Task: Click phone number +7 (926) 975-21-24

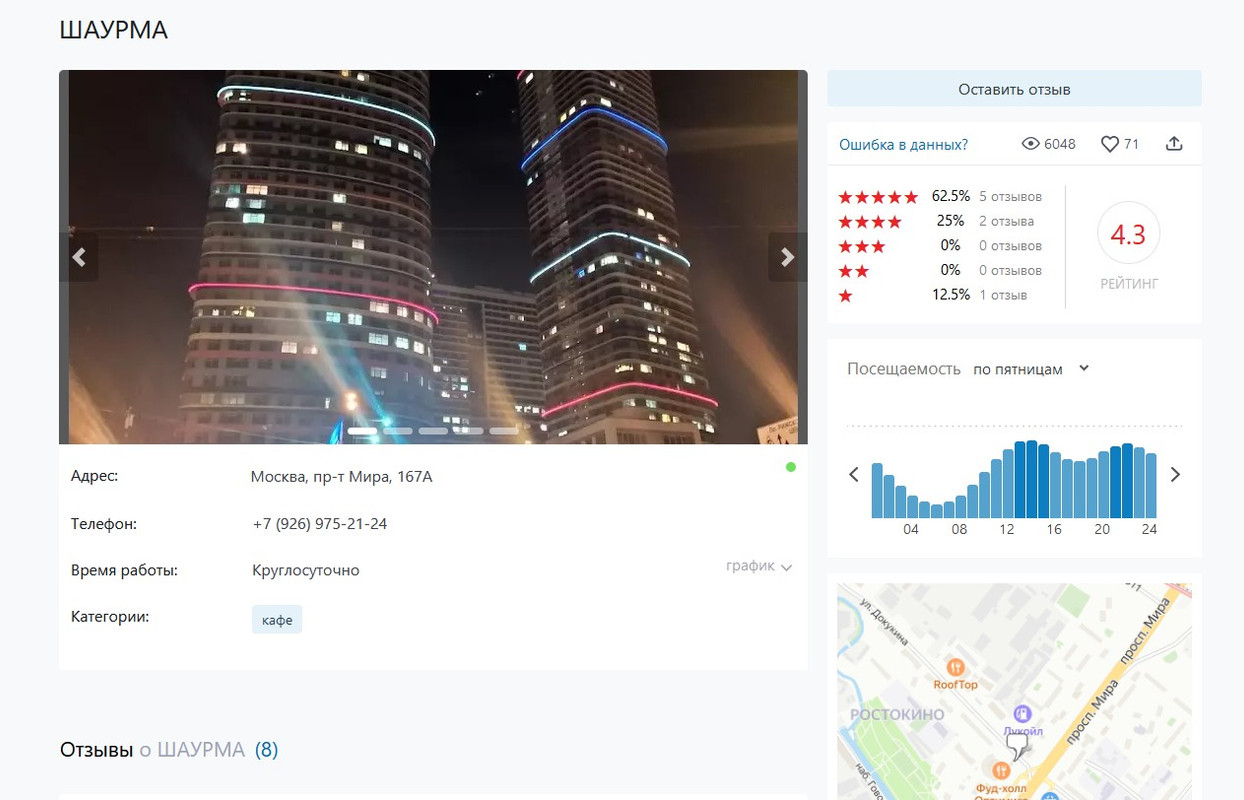Action: pyautogui.click(x=319, y=524)
